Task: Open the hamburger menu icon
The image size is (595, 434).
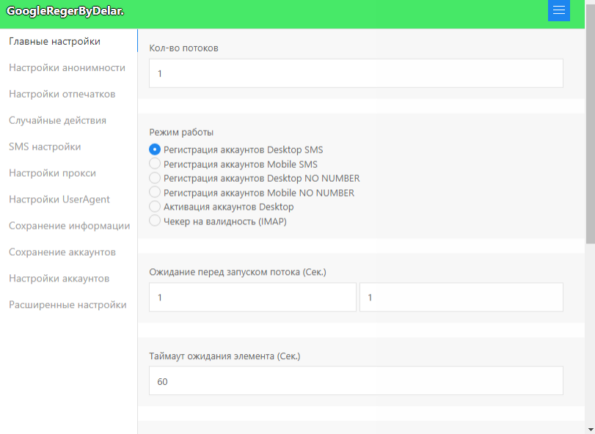Action: [559, 10]
